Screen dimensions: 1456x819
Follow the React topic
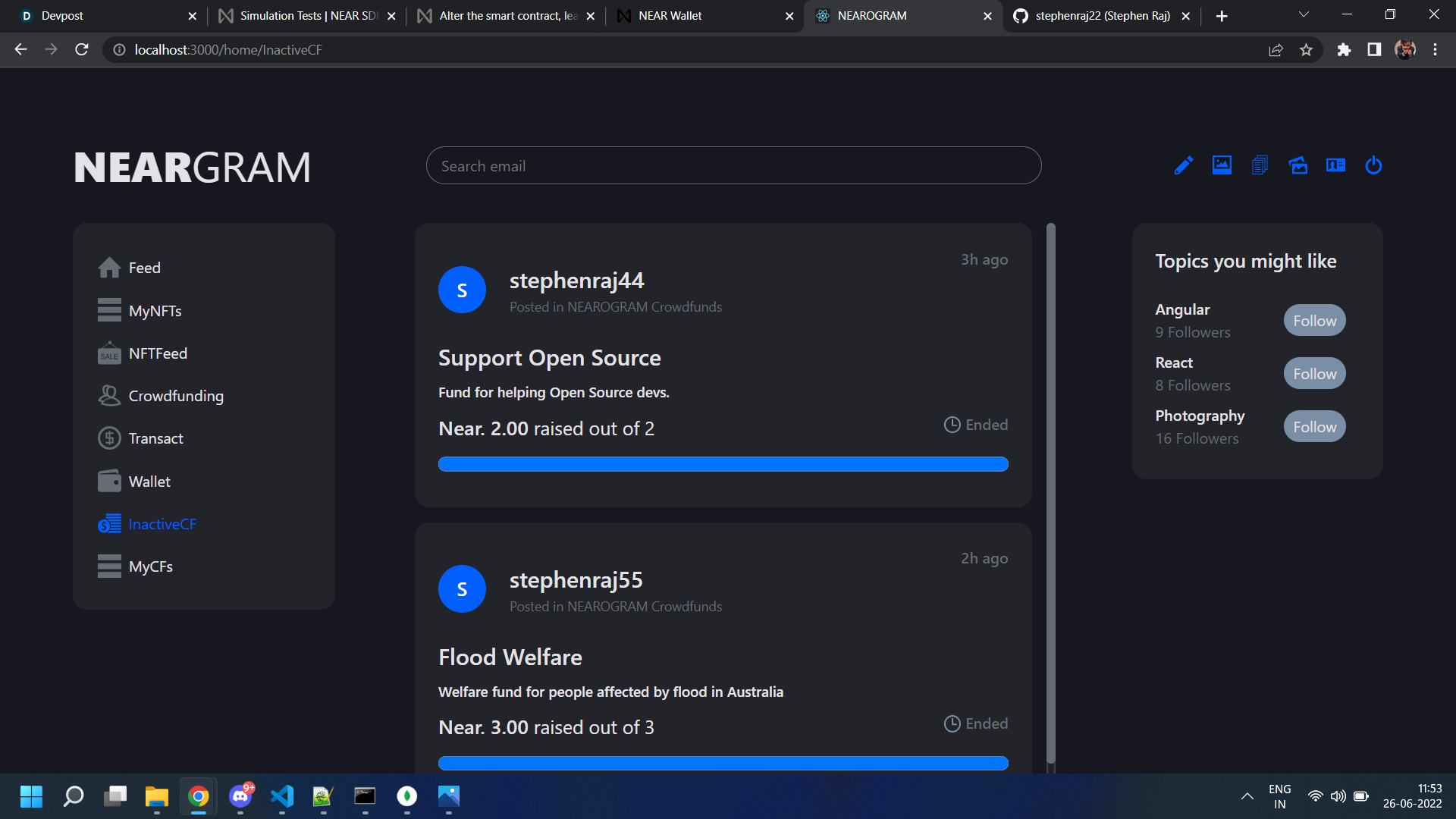(x=1314, y=374)
